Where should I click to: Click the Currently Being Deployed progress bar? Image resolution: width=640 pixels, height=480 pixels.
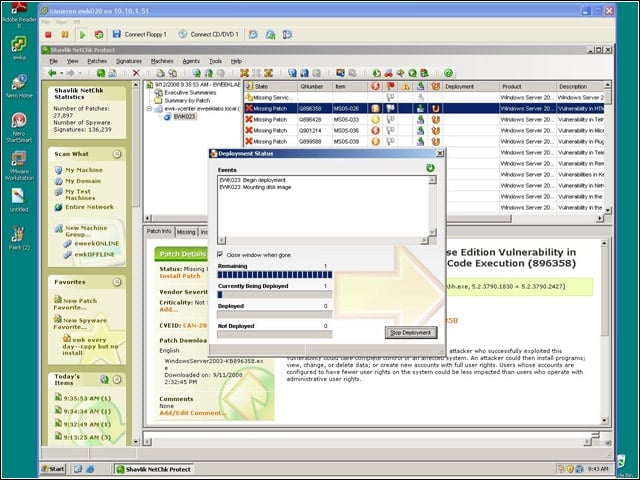click(x=275, y=295)
